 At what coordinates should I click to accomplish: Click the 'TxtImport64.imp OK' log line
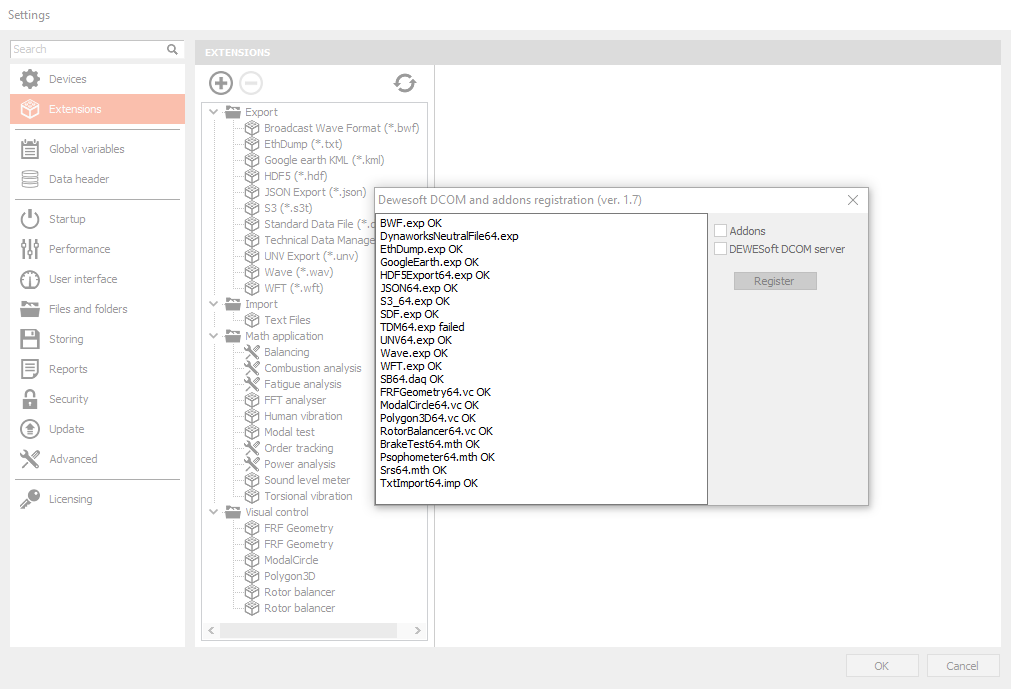coord(429,483)
